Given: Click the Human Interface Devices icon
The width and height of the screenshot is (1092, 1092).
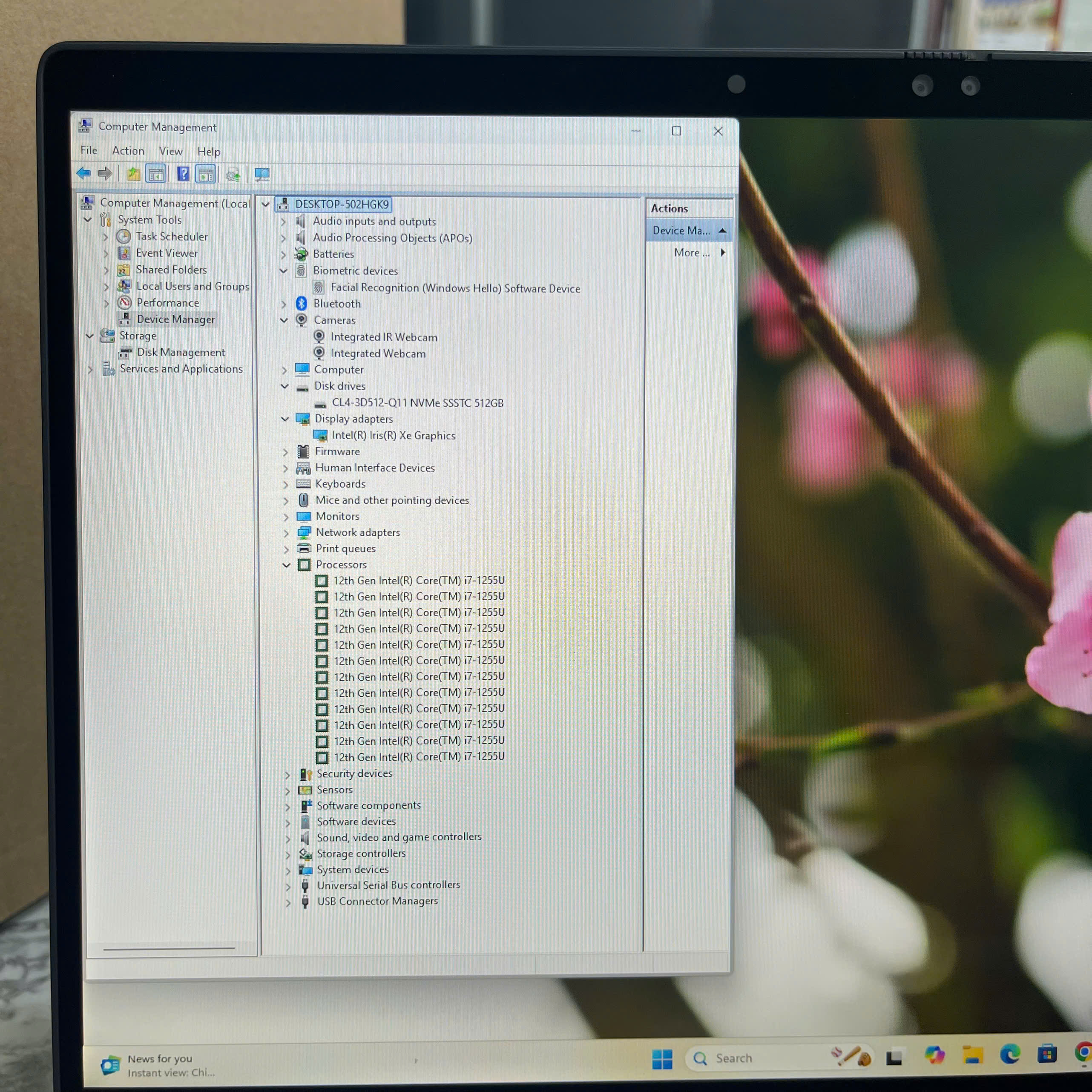Looking at the screenshot, I should coord(304,468).
